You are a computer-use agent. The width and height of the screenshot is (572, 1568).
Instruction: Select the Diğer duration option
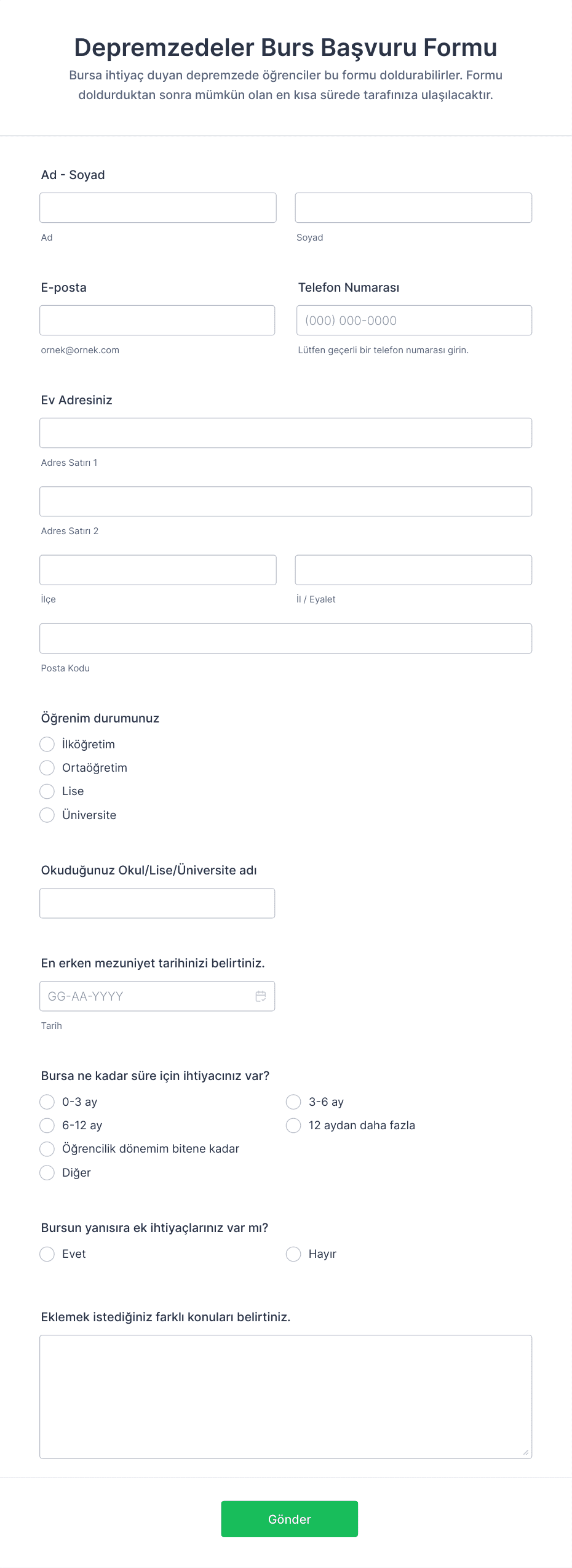pos(47,1173)
